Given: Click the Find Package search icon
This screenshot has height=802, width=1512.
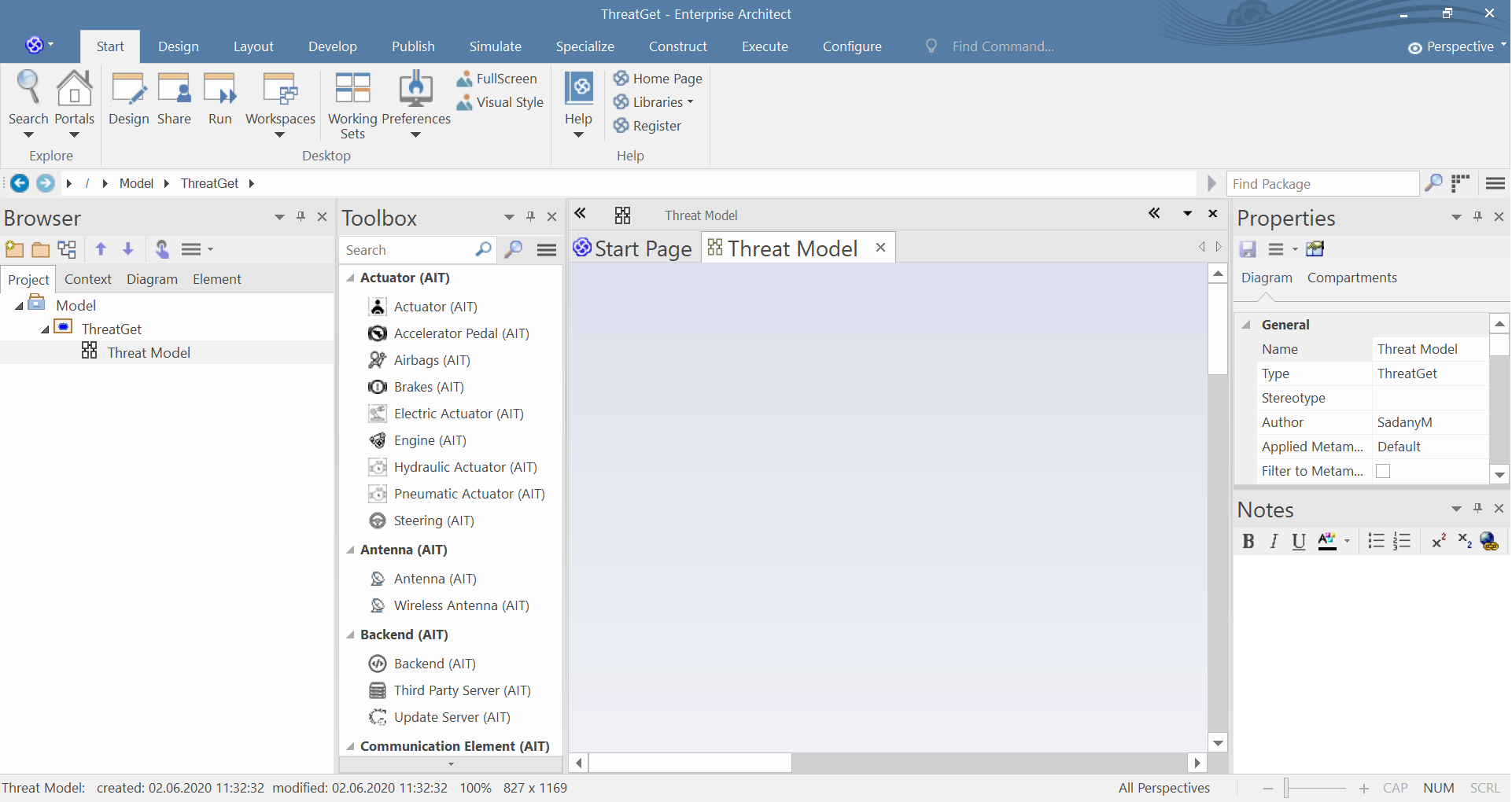Looking at the screenshot, I should pos(1433,183).
